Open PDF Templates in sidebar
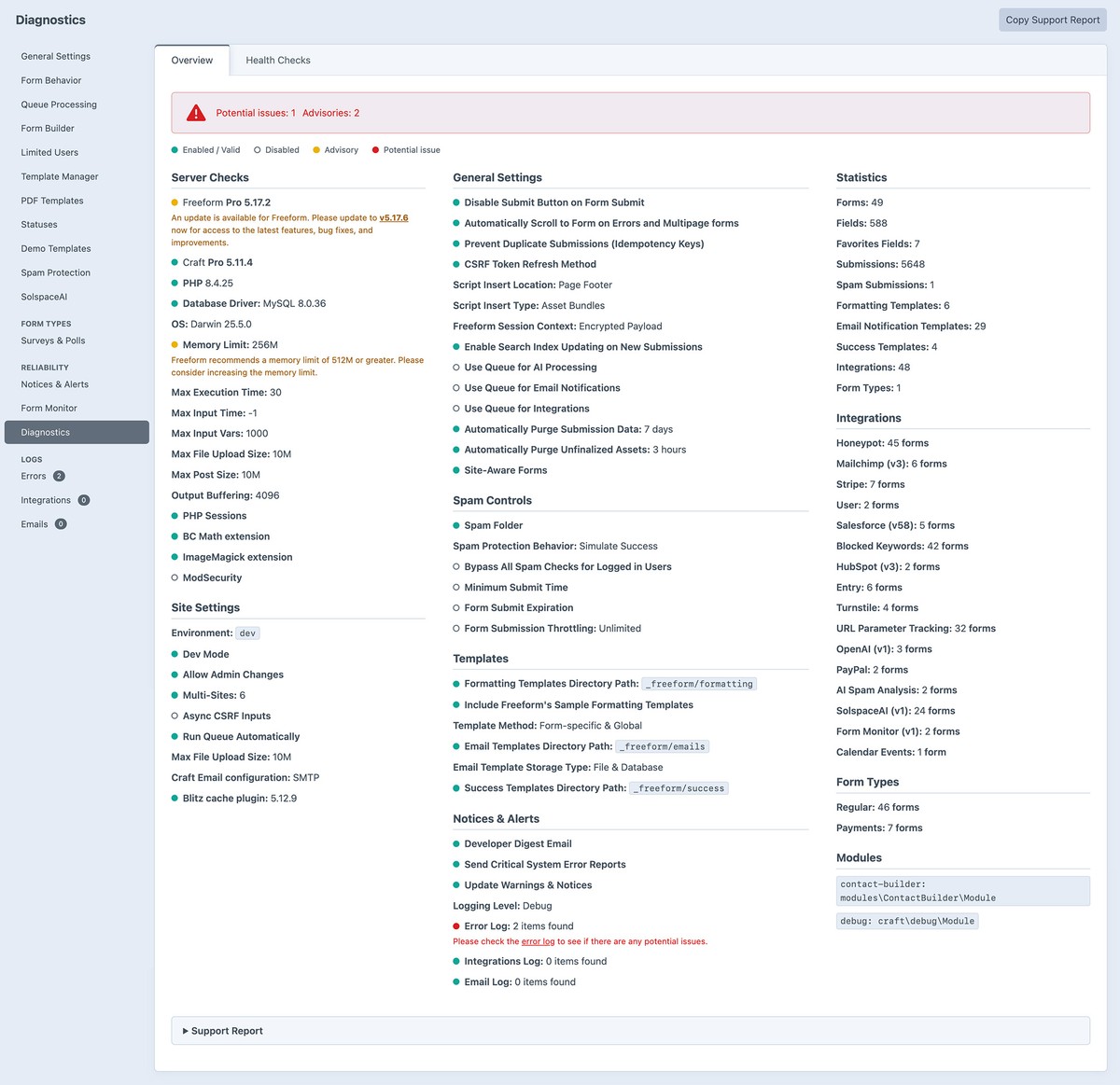Screen dimensions: 1120x1085 (x=52, y=201)
